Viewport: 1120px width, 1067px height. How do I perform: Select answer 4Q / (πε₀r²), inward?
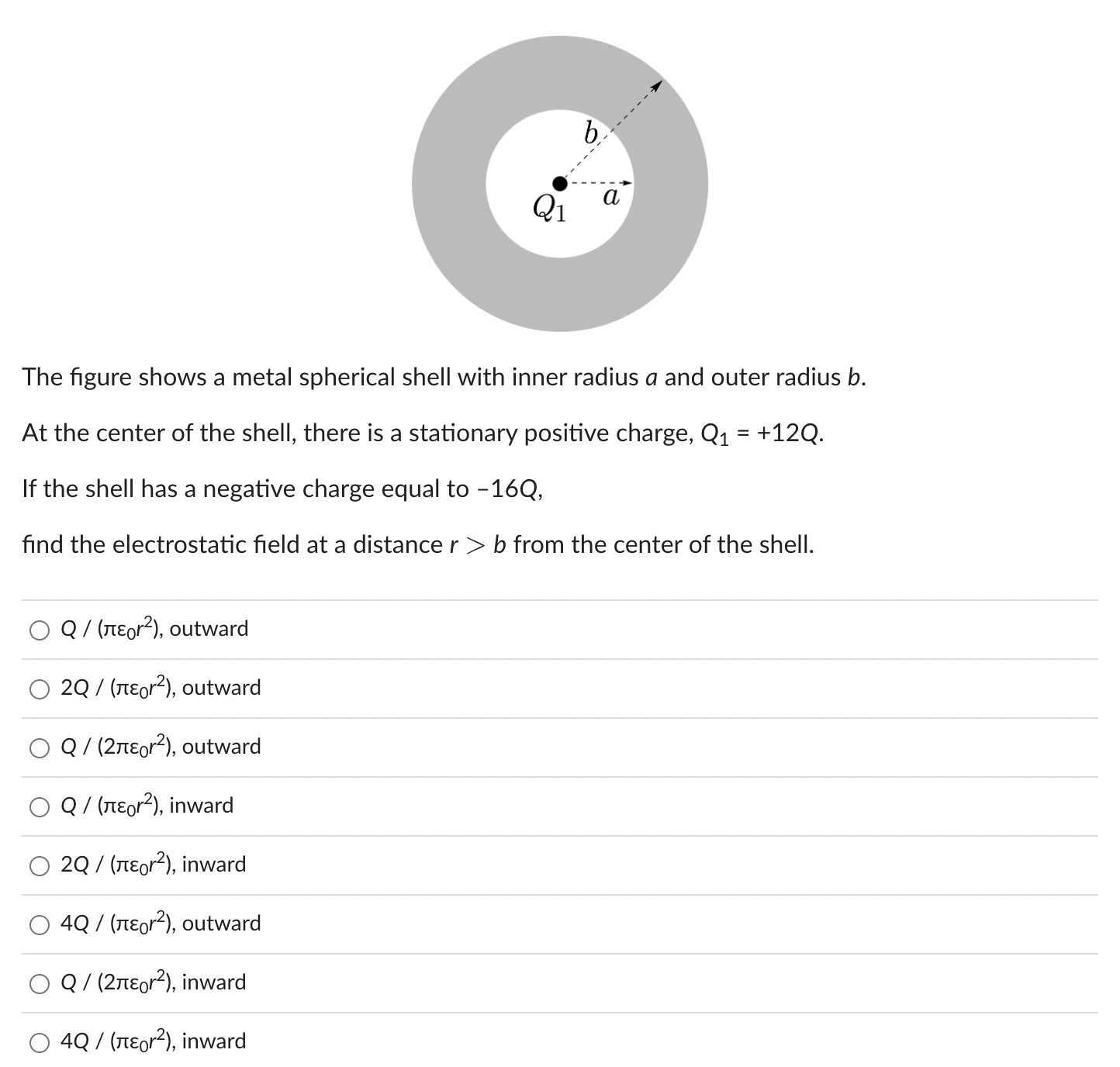pyautogui.click(x=39, y=1041)
